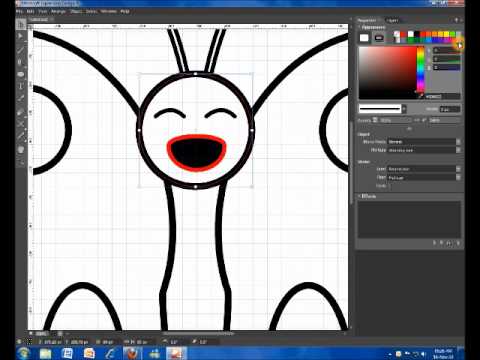Screen dimensions: 480x360
Task: Open the File menu
Action: tap(19, 11)
